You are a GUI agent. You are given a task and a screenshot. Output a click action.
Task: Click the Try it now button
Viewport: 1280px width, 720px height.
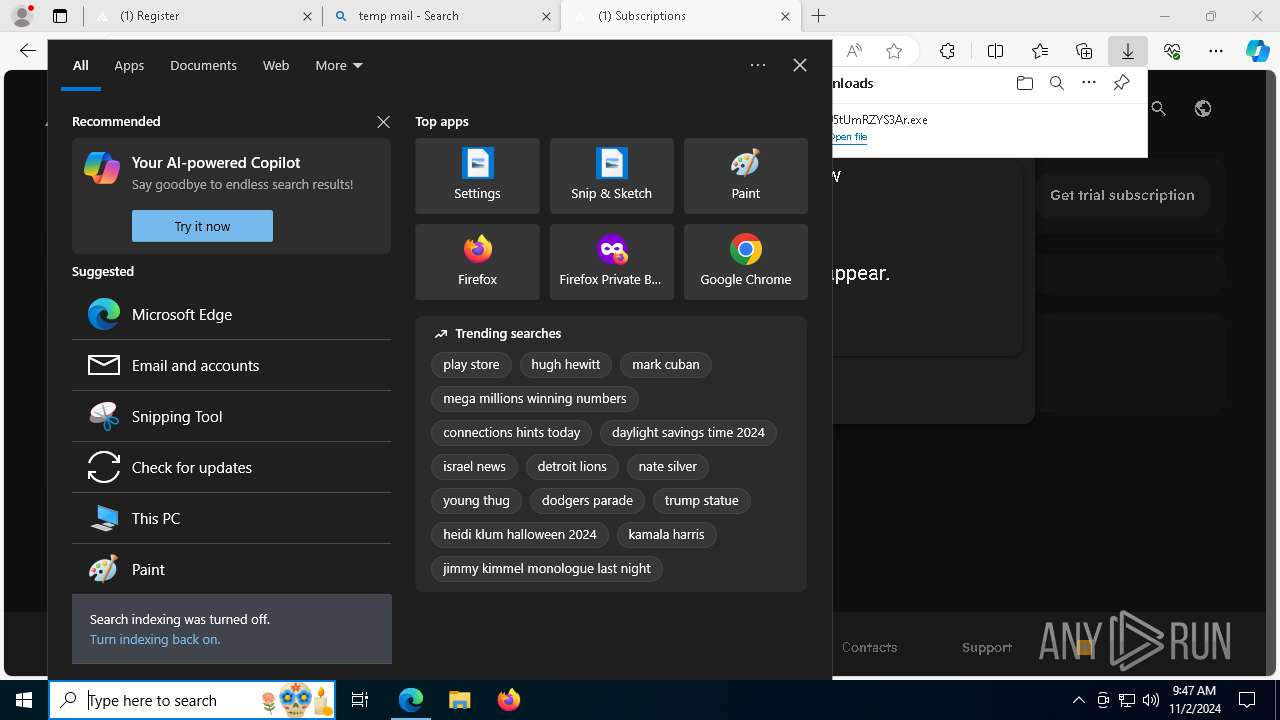click(x=202, y=226)
